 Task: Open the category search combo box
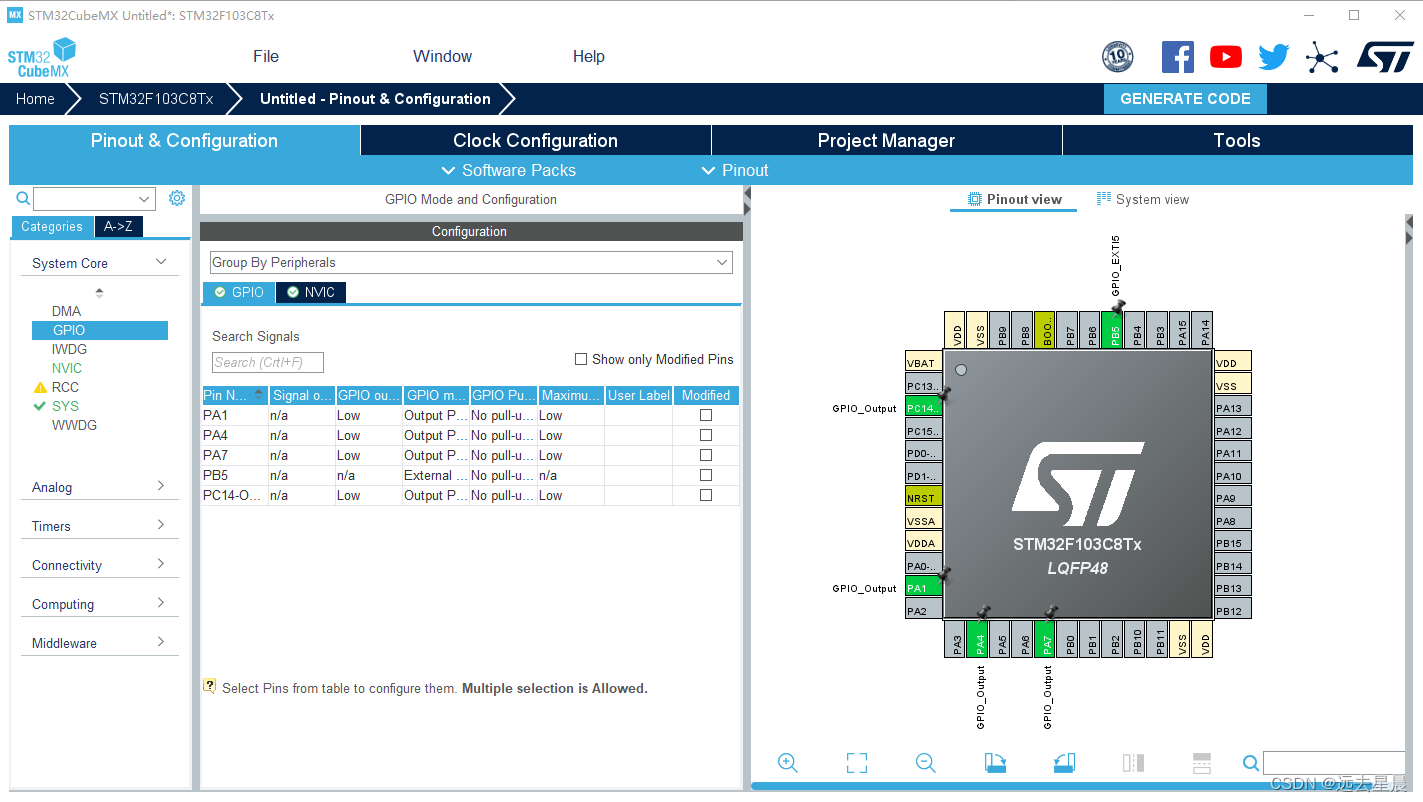(94, 198)
